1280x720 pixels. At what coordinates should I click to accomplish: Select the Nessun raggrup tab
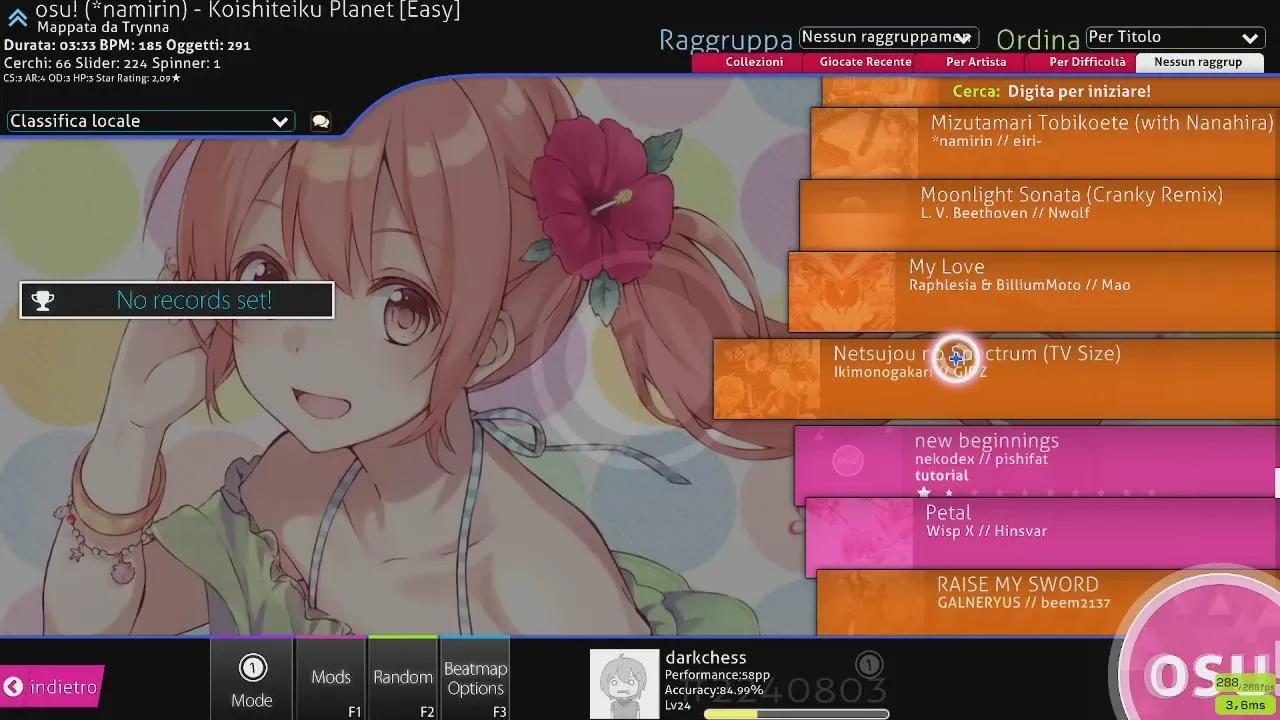1198,62
